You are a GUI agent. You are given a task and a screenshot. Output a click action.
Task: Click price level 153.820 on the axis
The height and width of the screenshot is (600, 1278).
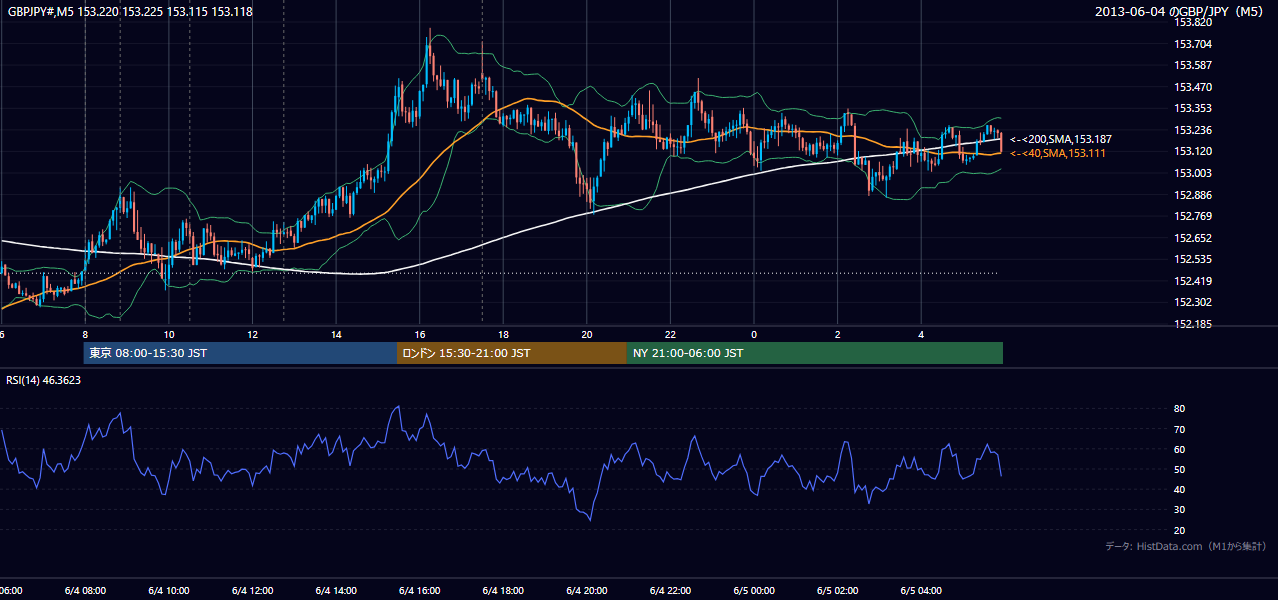tap(1192, 22)
